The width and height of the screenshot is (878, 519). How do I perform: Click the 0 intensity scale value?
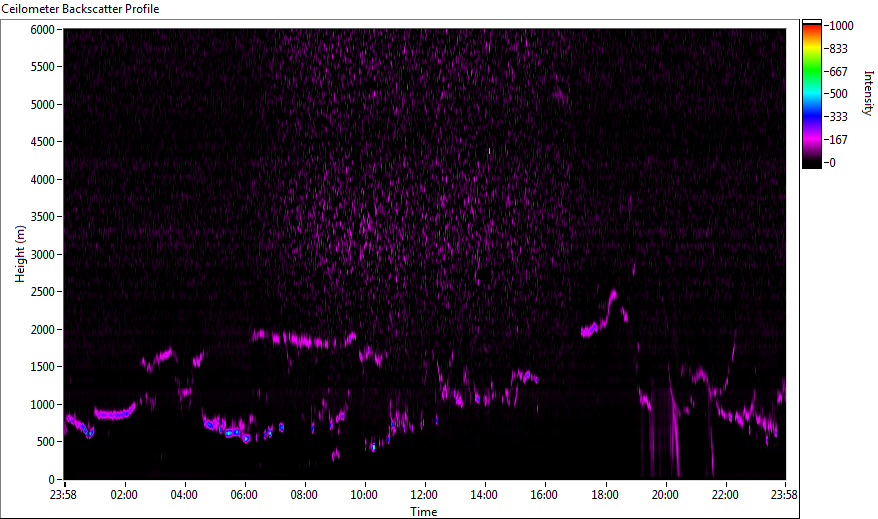832,162
